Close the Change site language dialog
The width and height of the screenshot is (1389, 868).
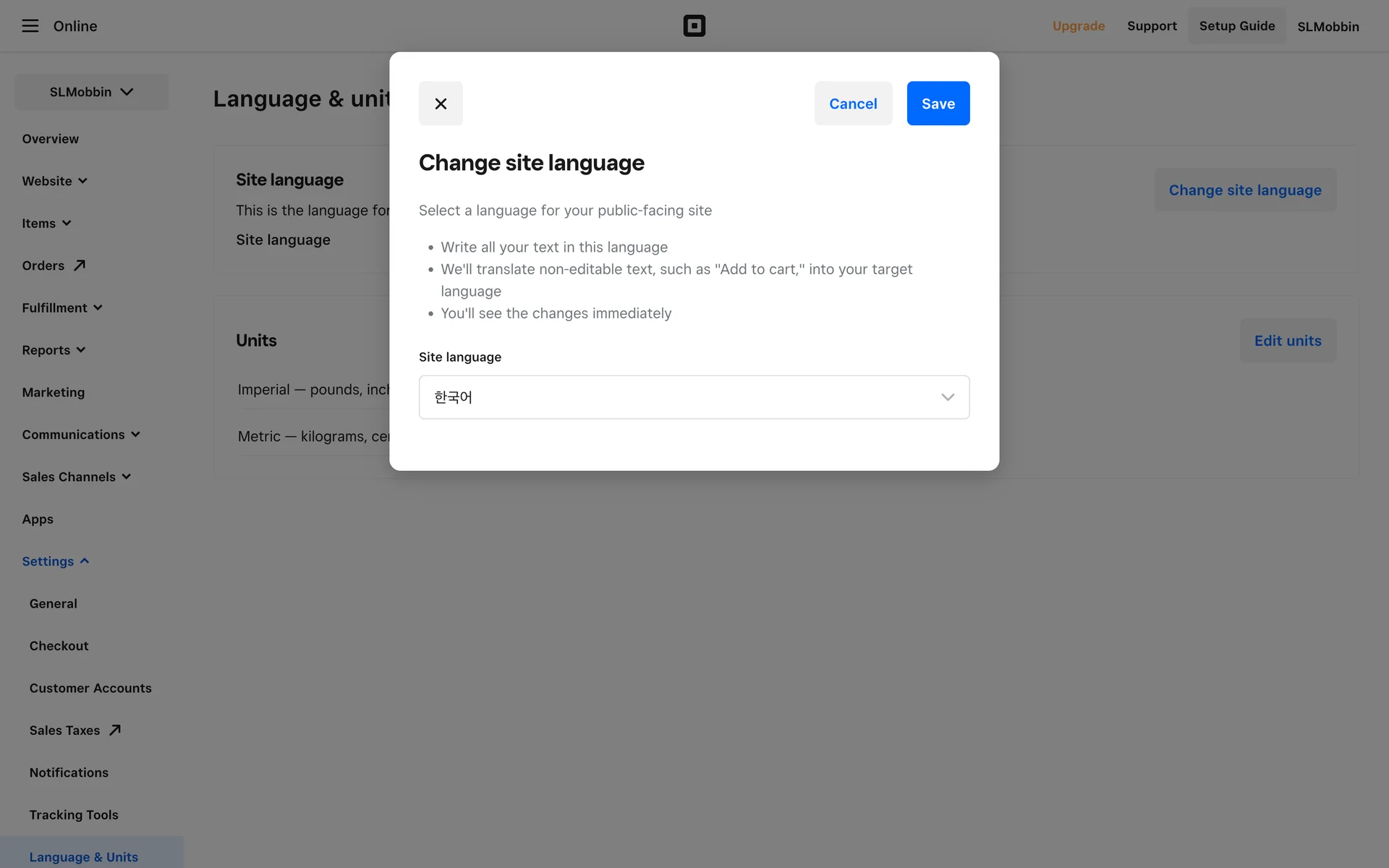point(441,103)
